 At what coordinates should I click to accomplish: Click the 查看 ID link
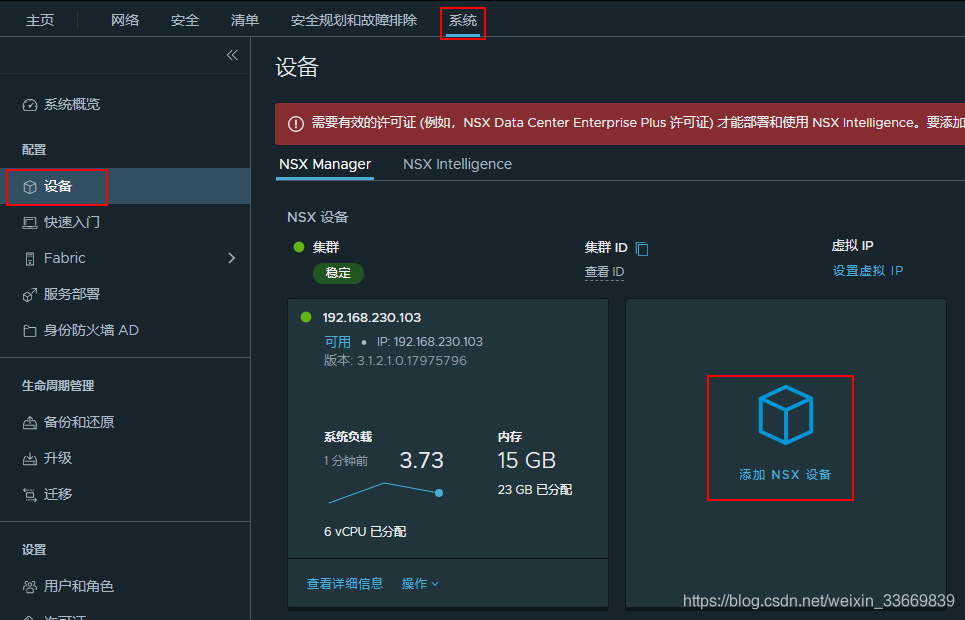pyautogui.click(x=604, y=272)
